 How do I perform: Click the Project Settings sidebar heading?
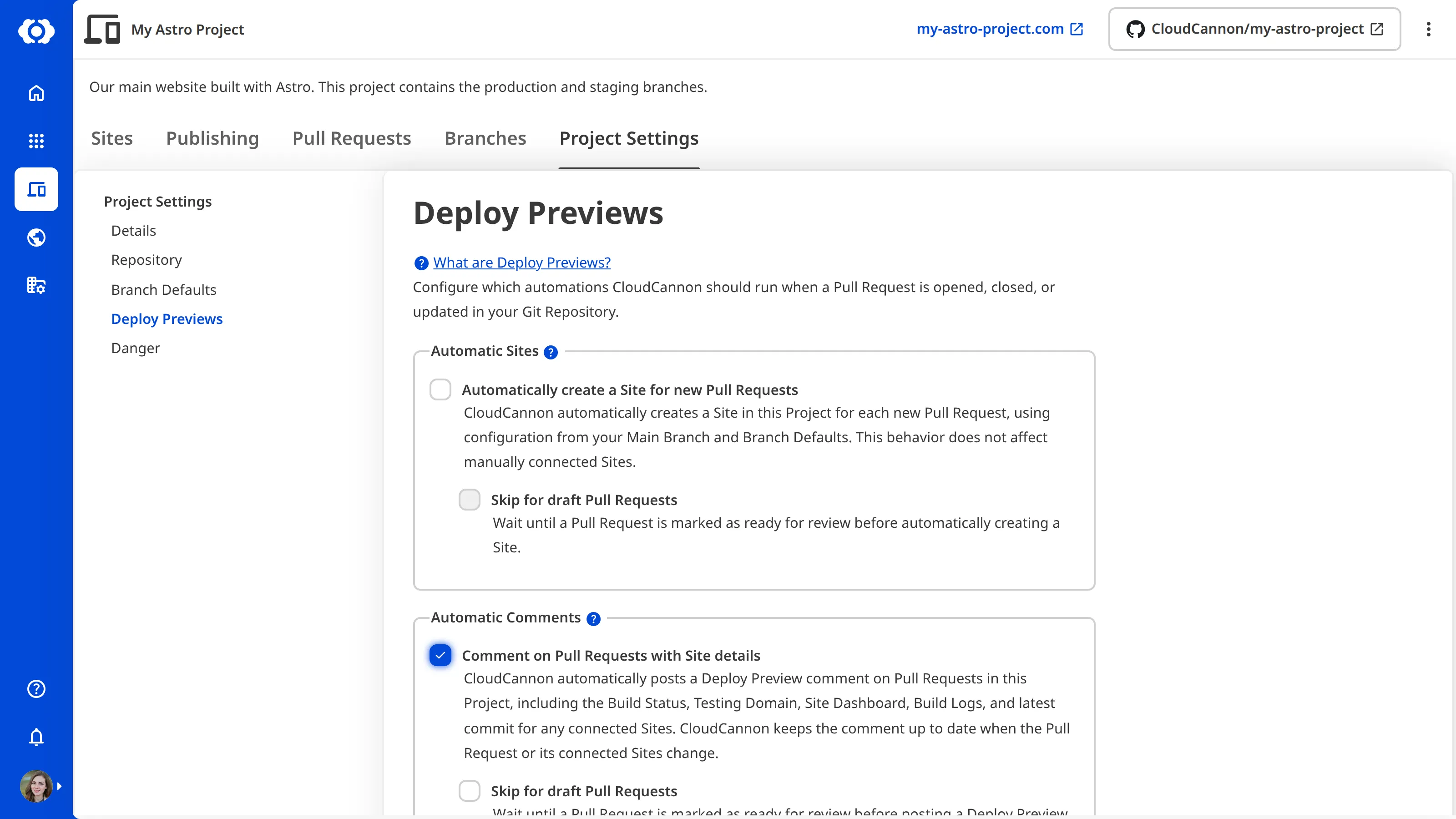[x=158, y=202]
